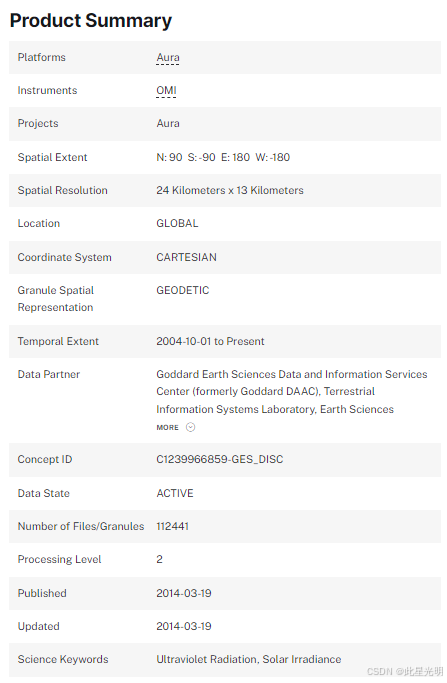The image size is (447, 683).
Task: Click the GEODETIC granule representation value
Action: pyautogui.click(x=183, y=291)
